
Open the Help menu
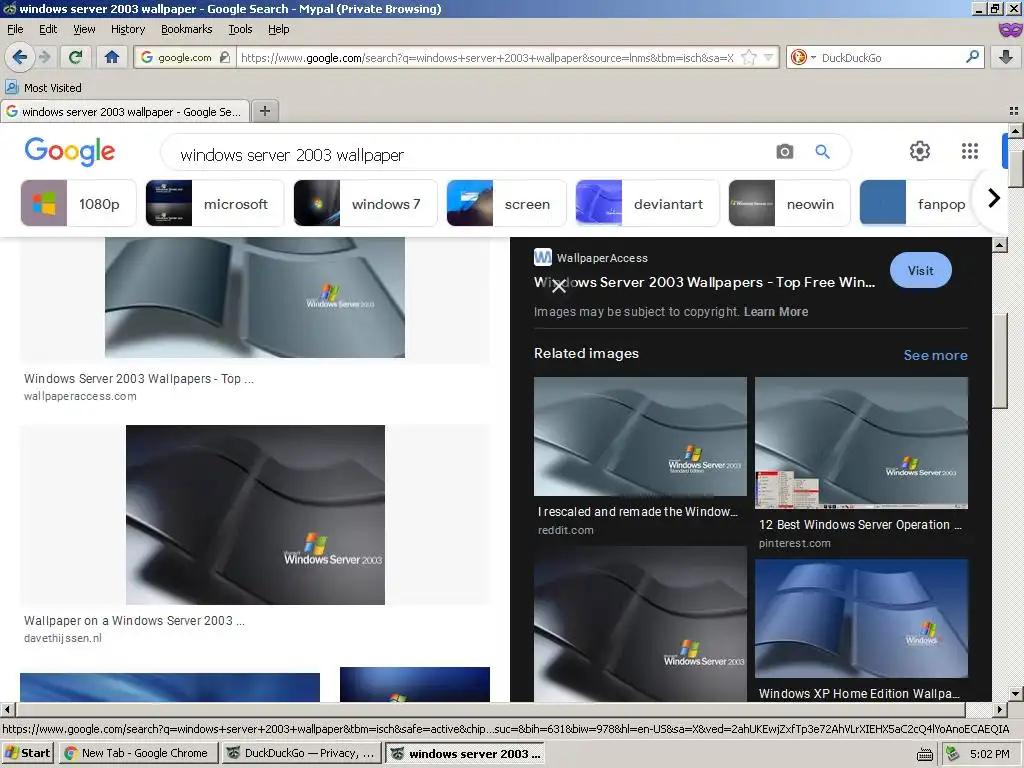coord(278,29)
